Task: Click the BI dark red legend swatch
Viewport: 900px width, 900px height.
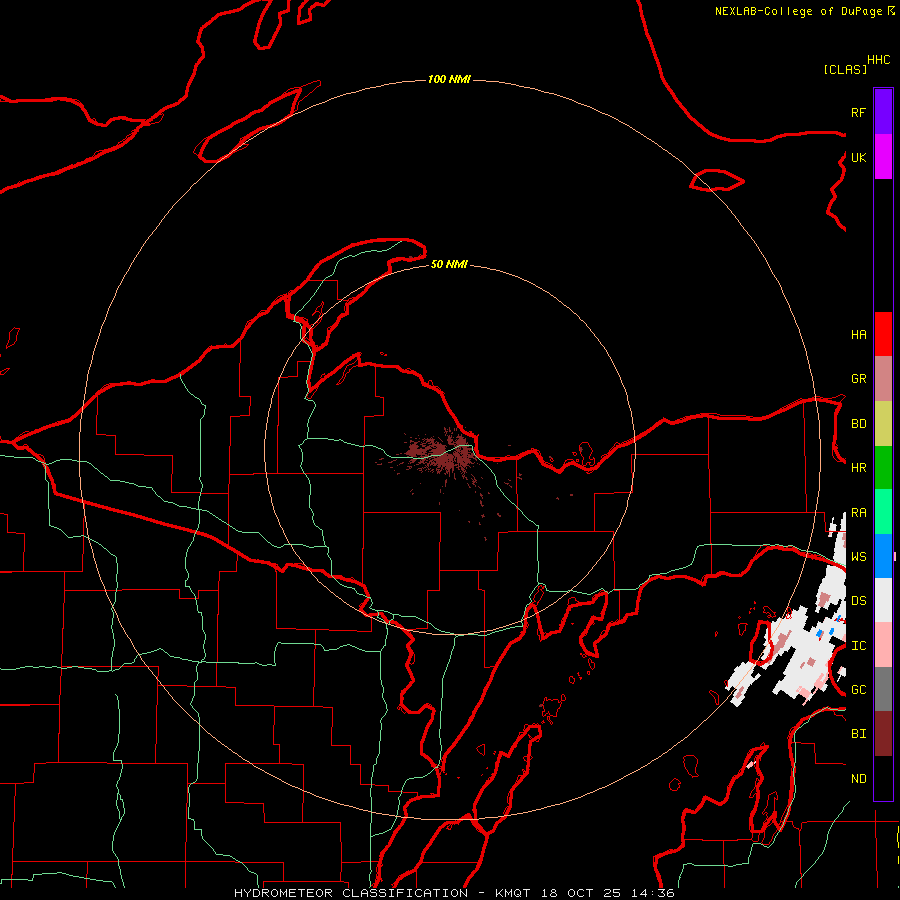Action: (x=883, y=734)
